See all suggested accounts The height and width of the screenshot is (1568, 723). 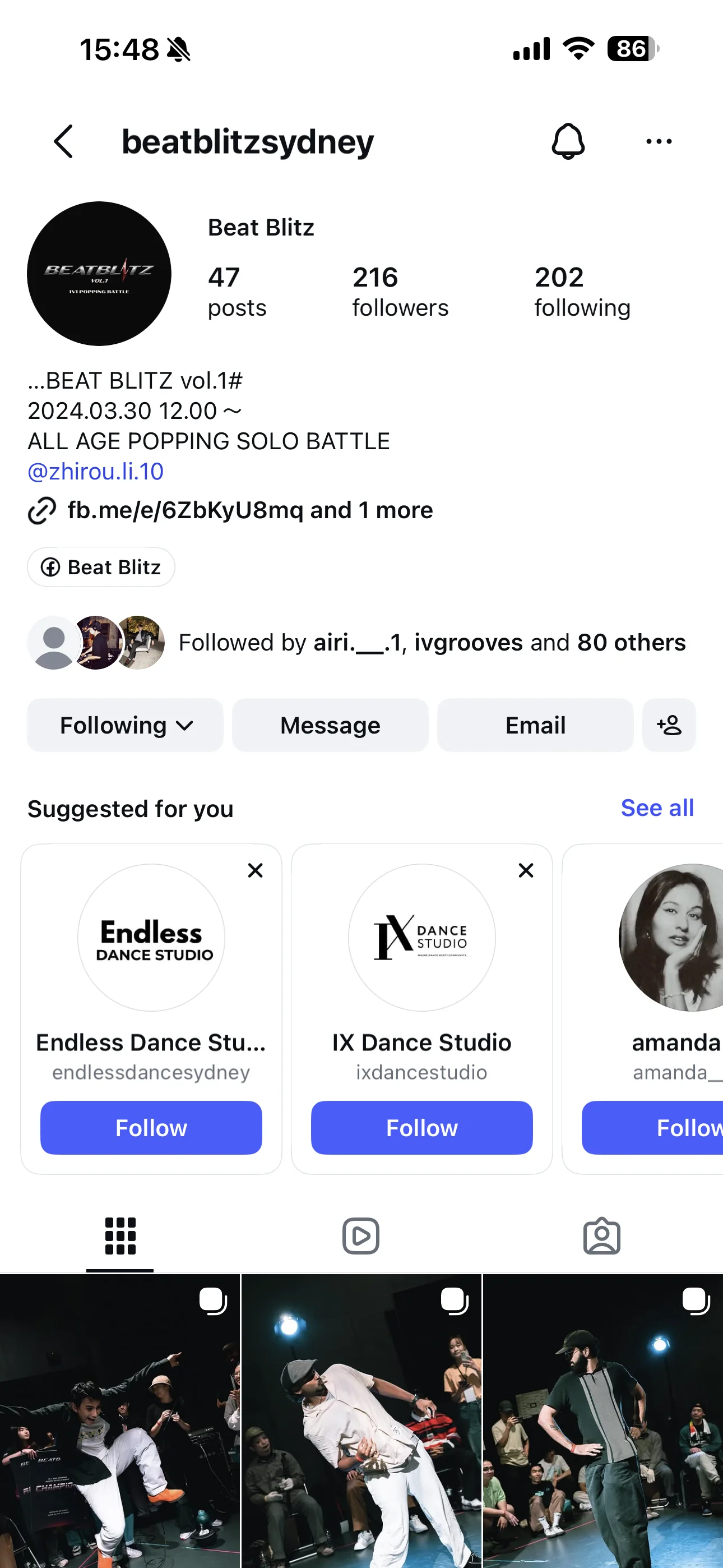point(657,808)
